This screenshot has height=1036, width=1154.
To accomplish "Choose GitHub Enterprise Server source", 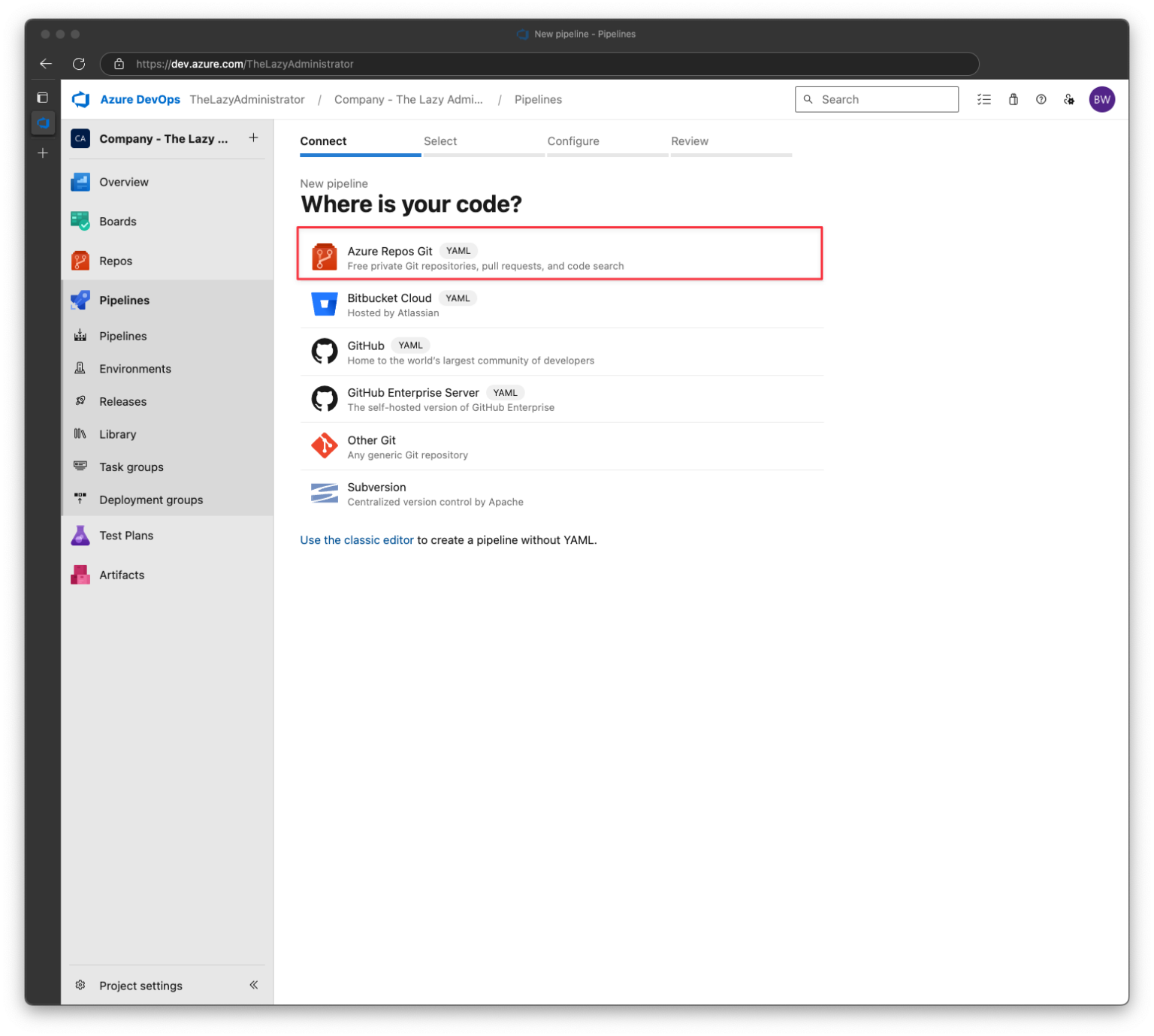I will 561,399.
